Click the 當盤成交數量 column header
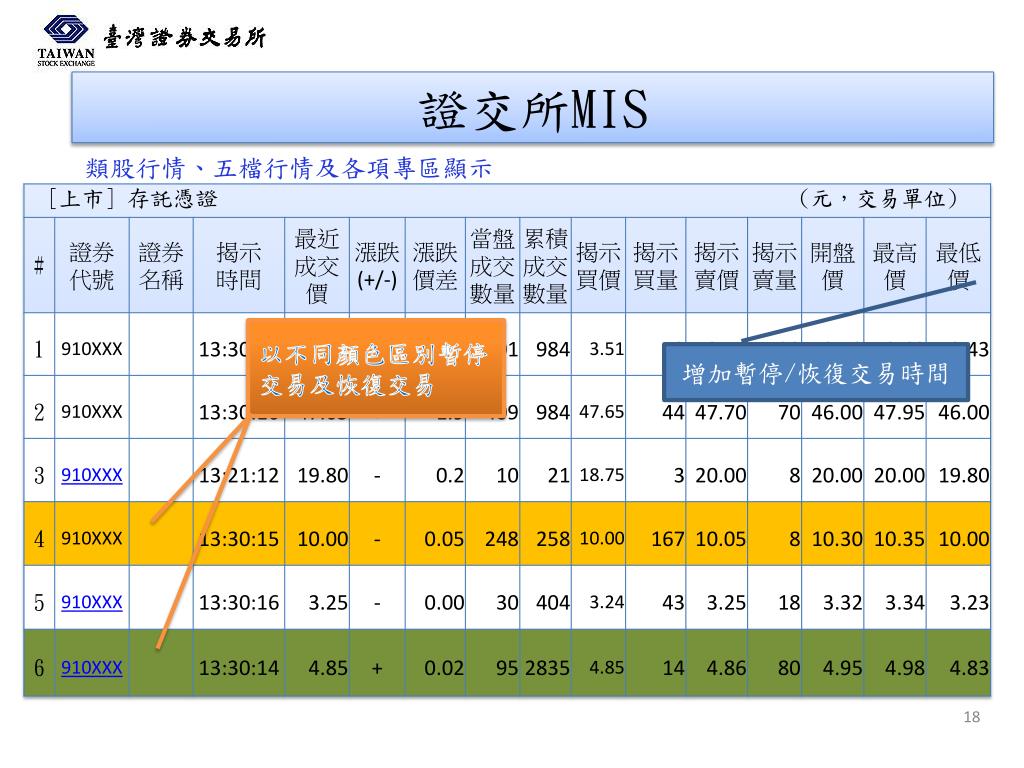The width and height of the screenshot is (1024, 768). pyautogui.click(x=492, y=266)
